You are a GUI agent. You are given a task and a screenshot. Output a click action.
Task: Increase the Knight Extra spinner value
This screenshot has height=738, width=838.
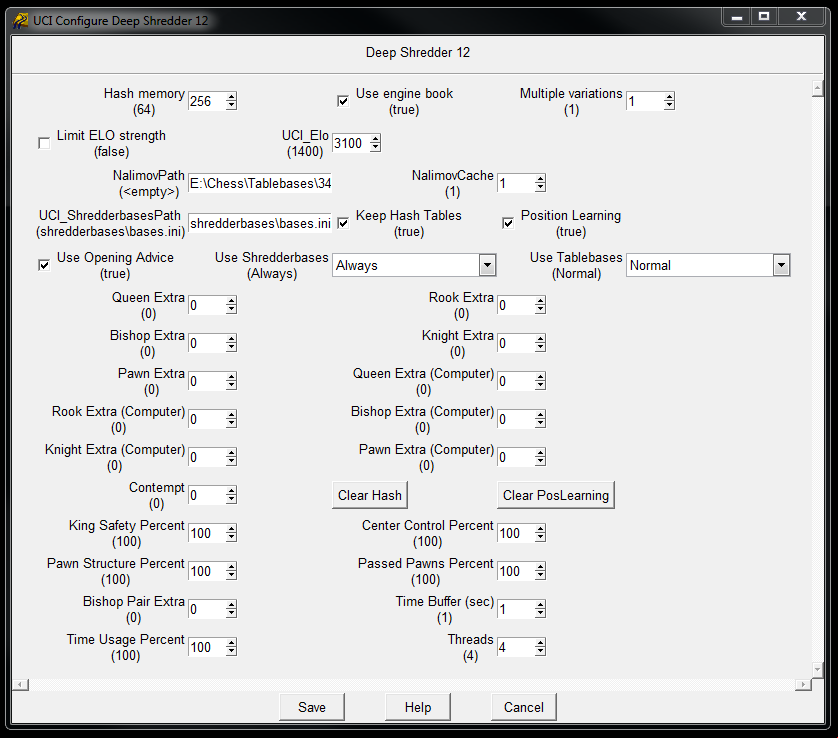click(x=540, y=339)
